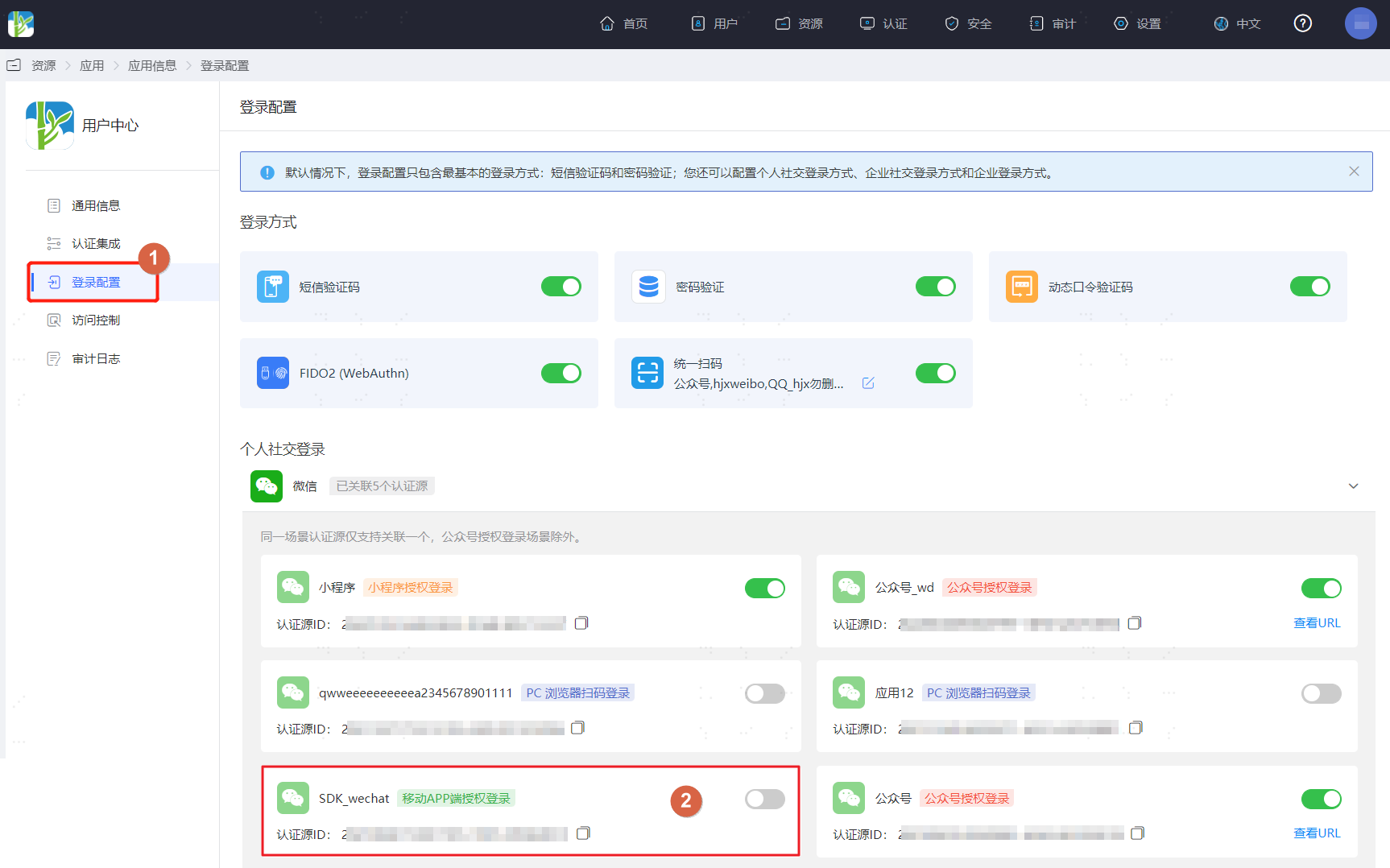Viewport: 1390px width, 868px height.
Task: Click the 小程序授权登录 tag
Action: pyautogui.click(x=411, y=587)
